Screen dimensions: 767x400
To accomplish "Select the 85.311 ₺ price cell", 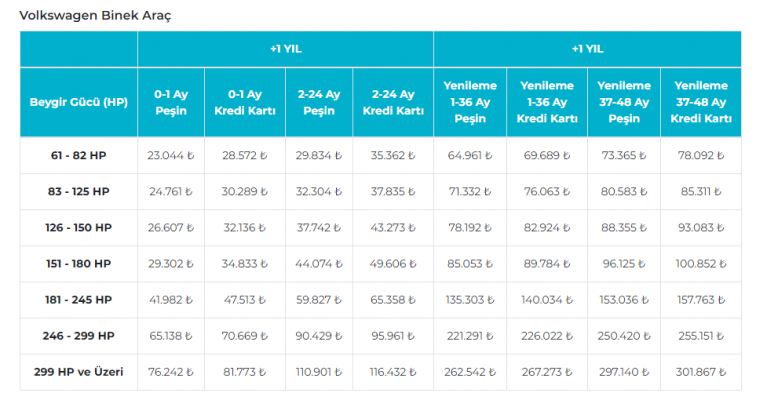I will [x=701, y=192].
